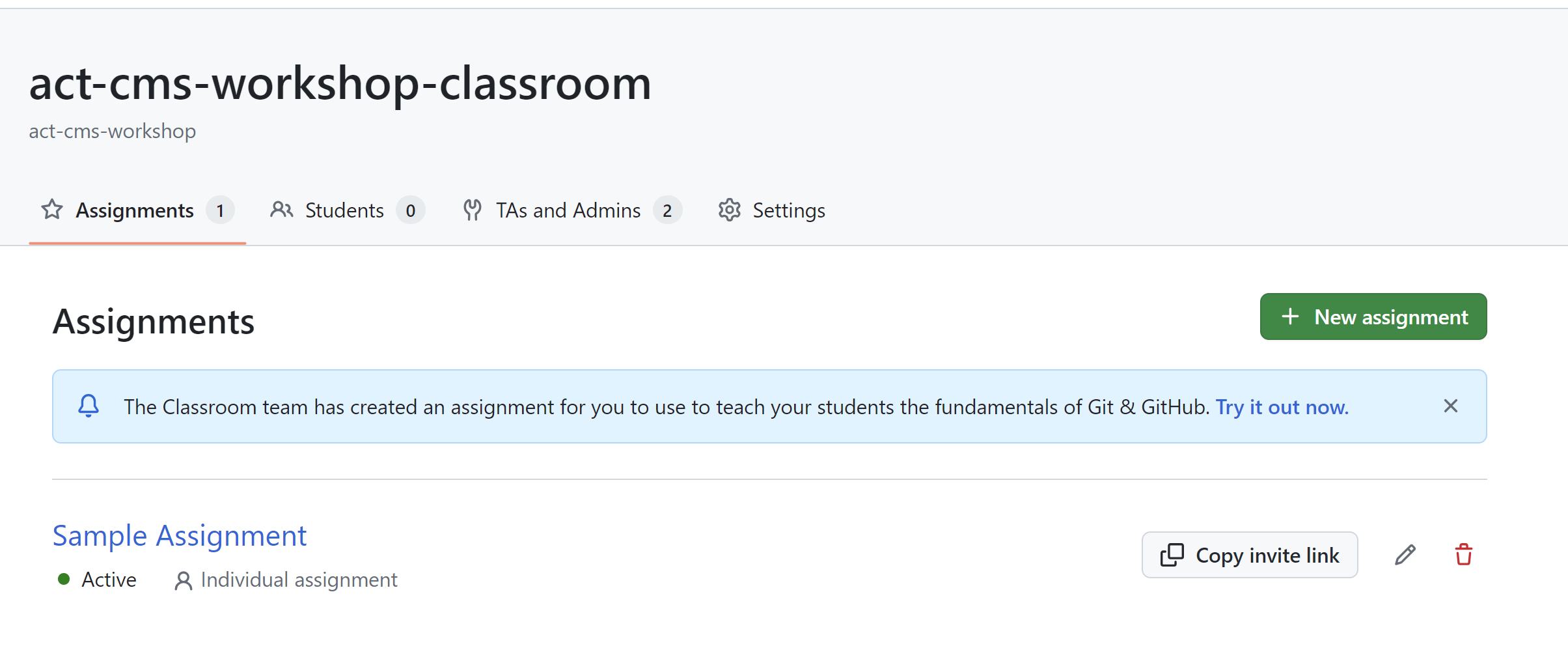The height and width of the screenshot is (646, 1568).
Task: Click the New assignment button
Action: coord(1373,316)
